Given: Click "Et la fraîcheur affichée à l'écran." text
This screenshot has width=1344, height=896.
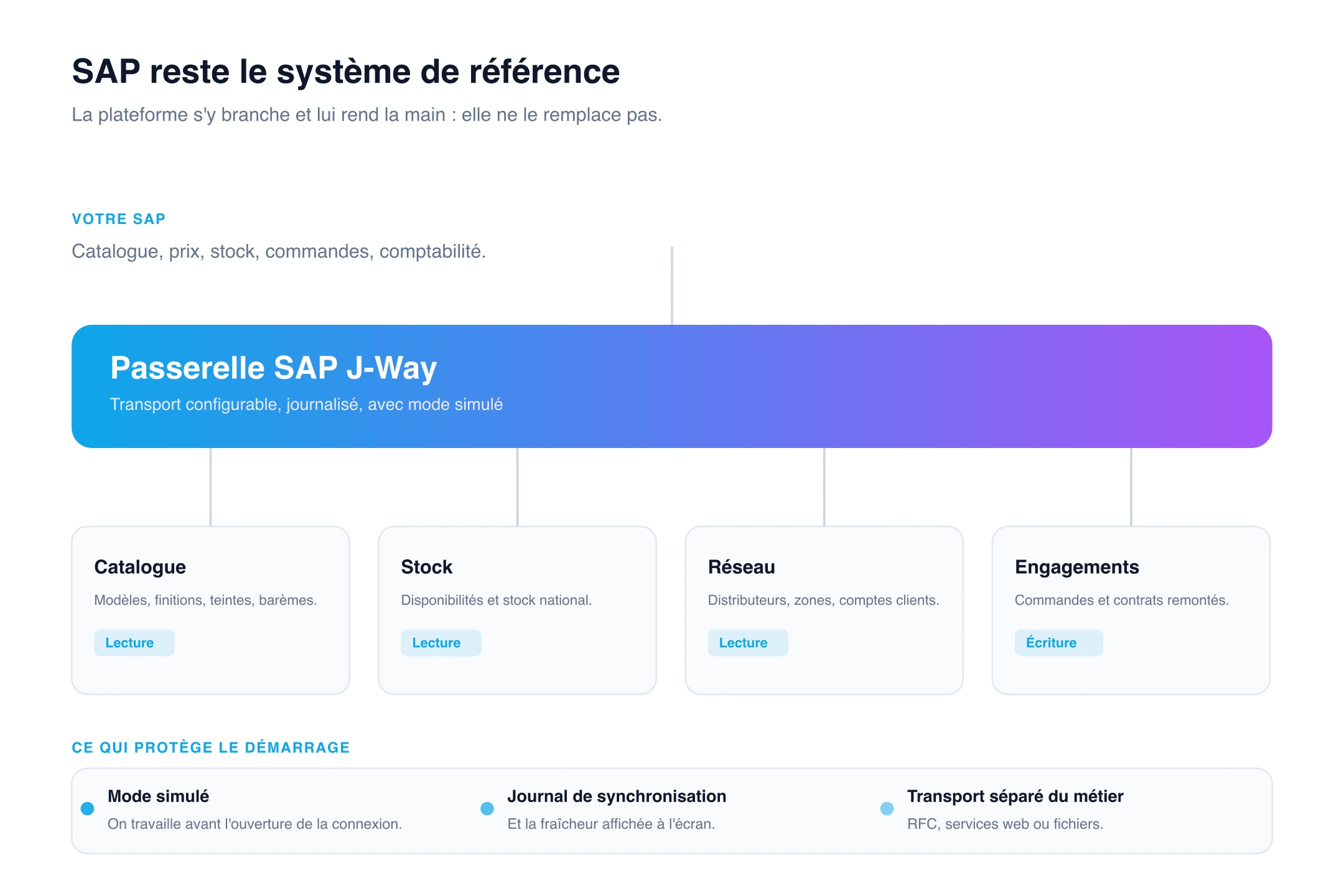Looking at the screenshot, I should 612,824.
